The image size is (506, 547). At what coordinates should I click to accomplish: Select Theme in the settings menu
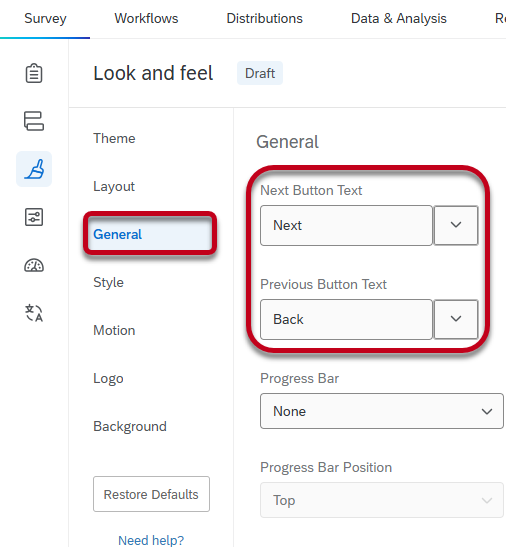114,138
